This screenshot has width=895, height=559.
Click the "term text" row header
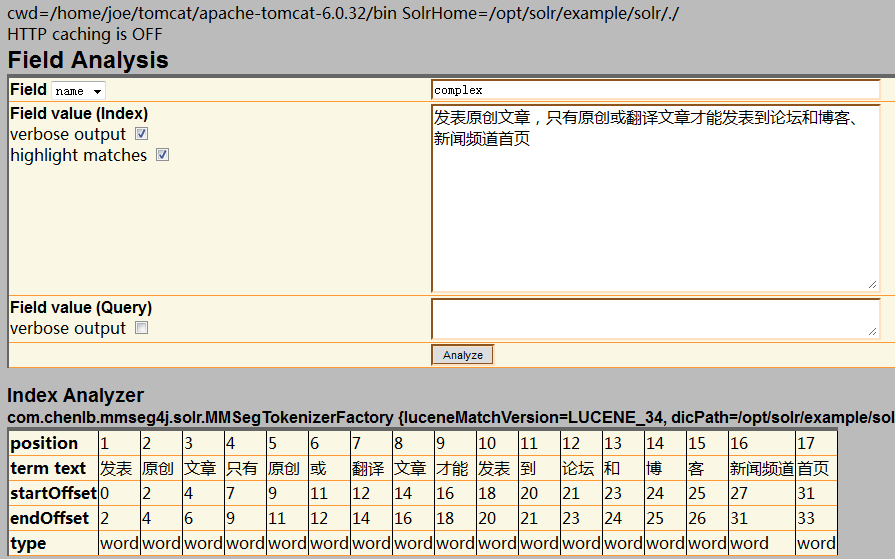(x=48, y=468)
